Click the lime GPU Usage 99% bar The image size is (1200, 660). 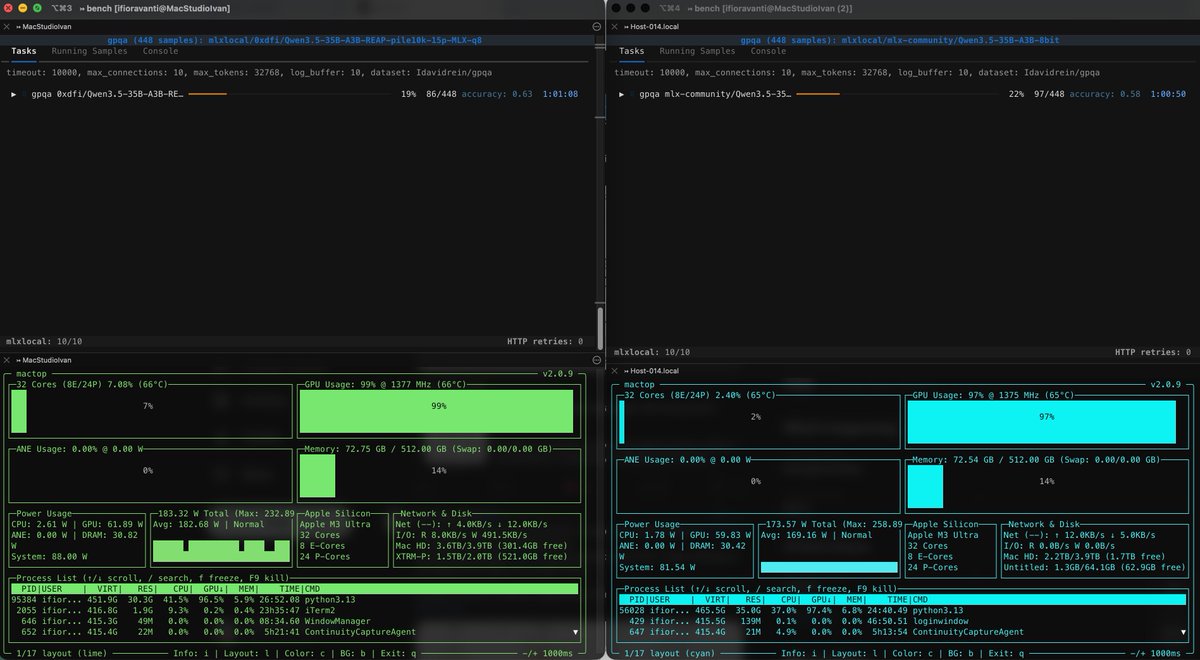pyautogui.click(x=436, y=411)
